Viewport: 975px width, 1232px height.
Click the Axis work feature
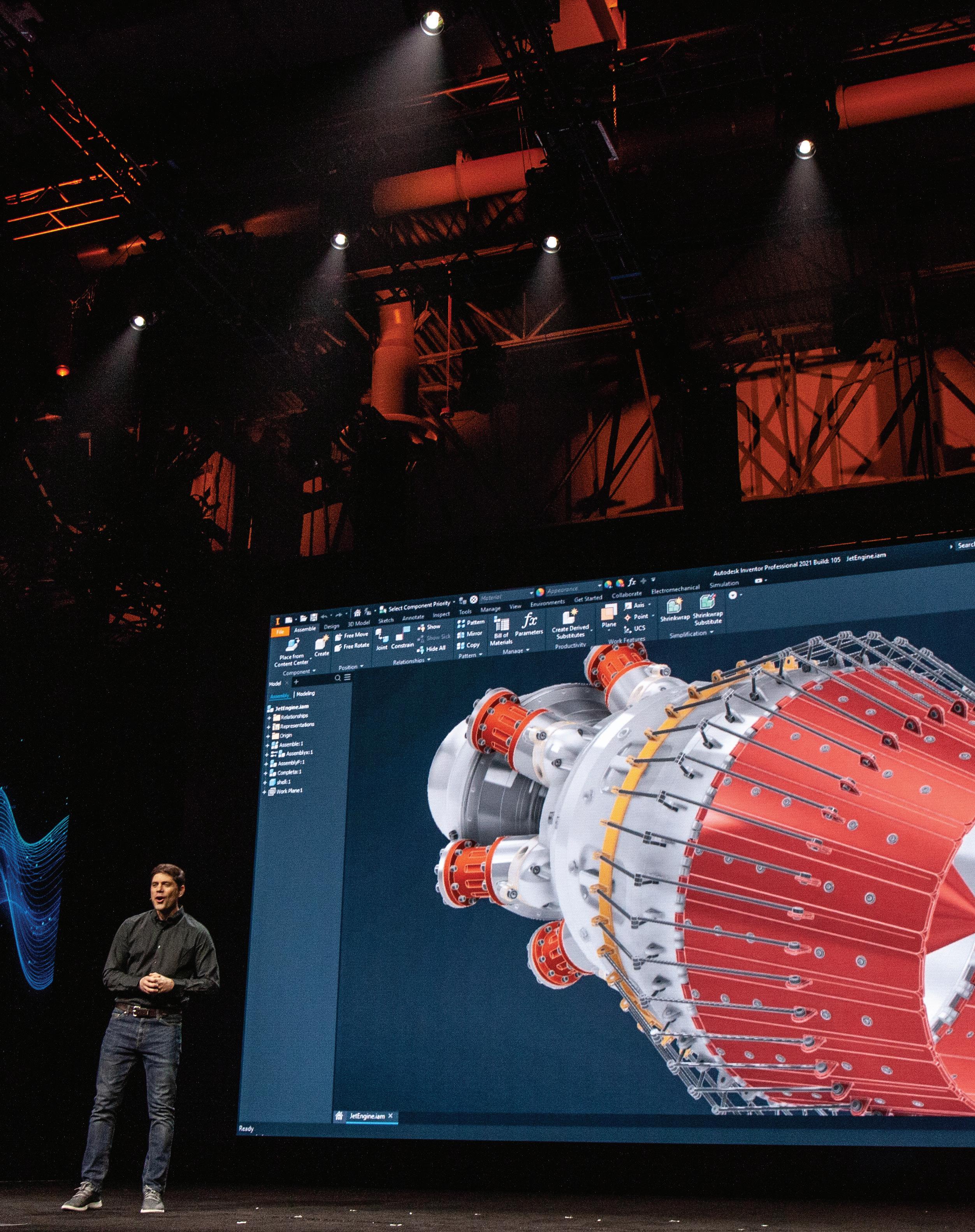(635, 606)
